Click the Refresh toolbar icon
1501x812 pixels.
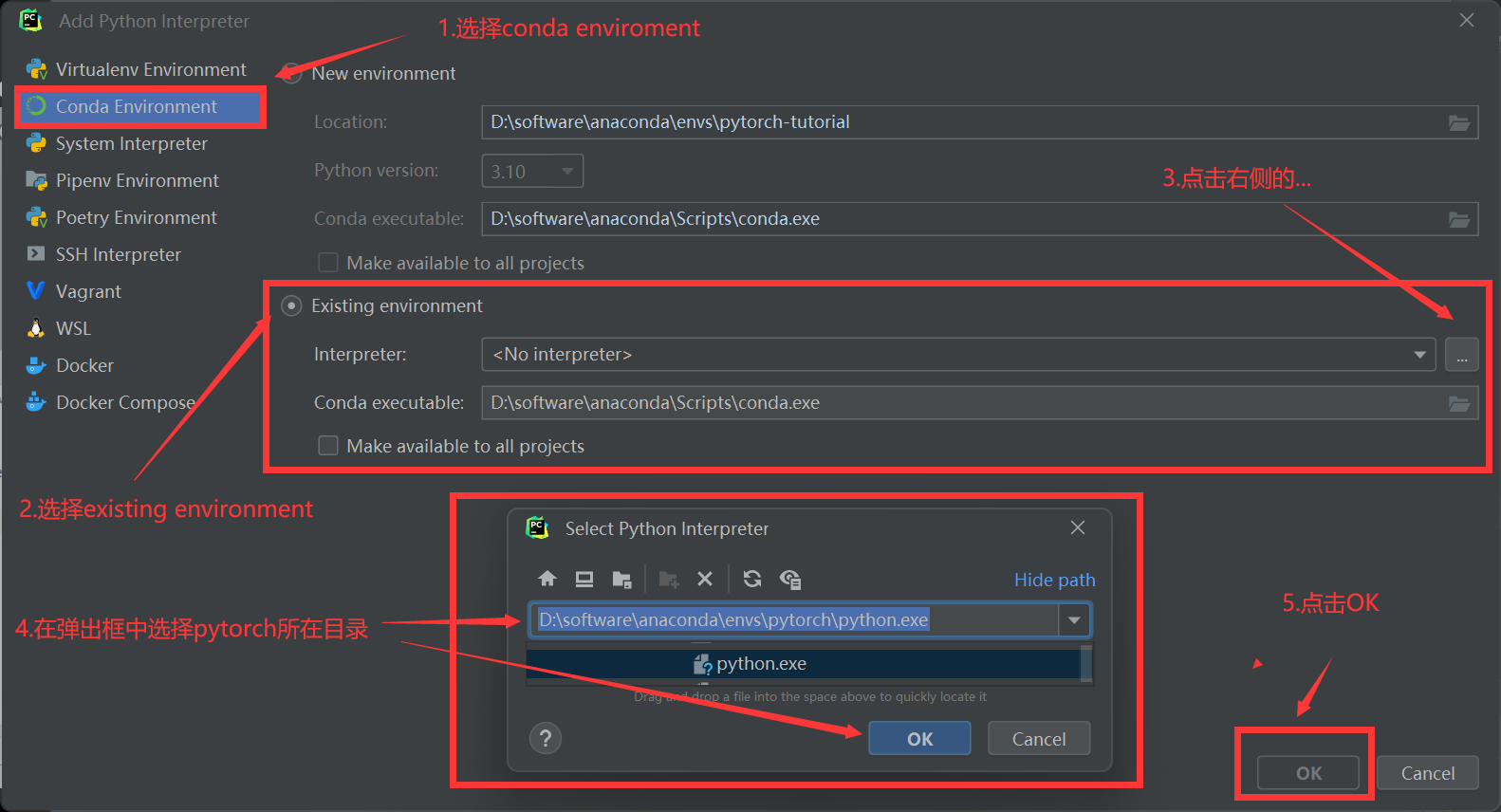pyautogui.click(x=752, y=579)
